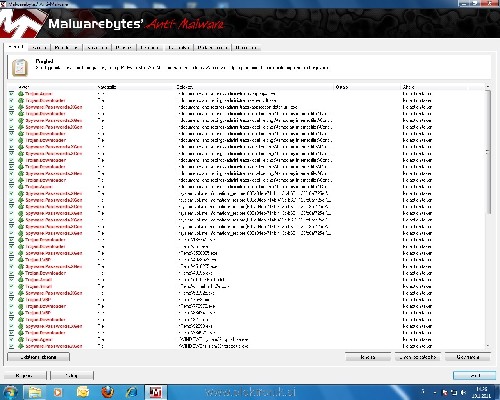500x400 pixels.
Task: Launch Windows Media Player from the taskbar
Action: (58, 392)
